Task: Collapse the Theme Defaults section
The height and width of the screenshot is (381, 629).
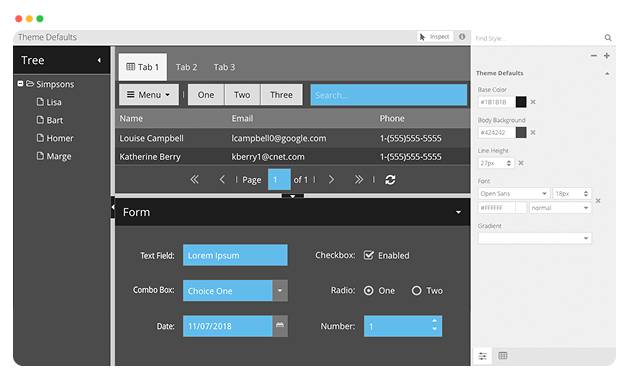Action: click(607, 73)
